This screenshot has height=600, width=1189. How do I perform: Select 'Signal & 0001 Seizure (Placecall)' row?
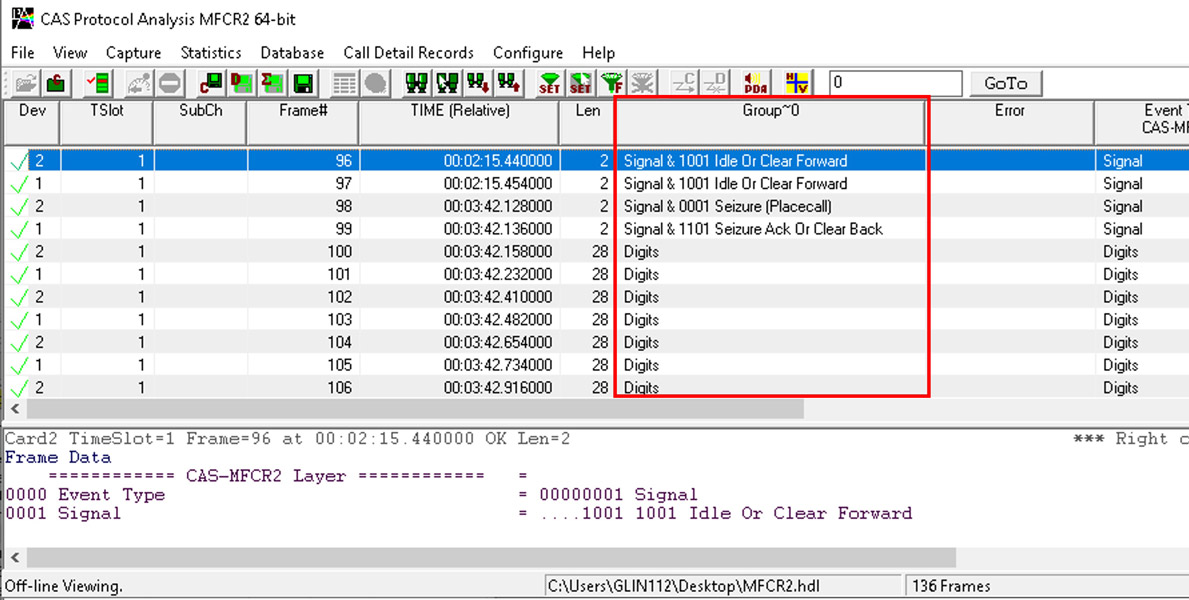[597, 206]
